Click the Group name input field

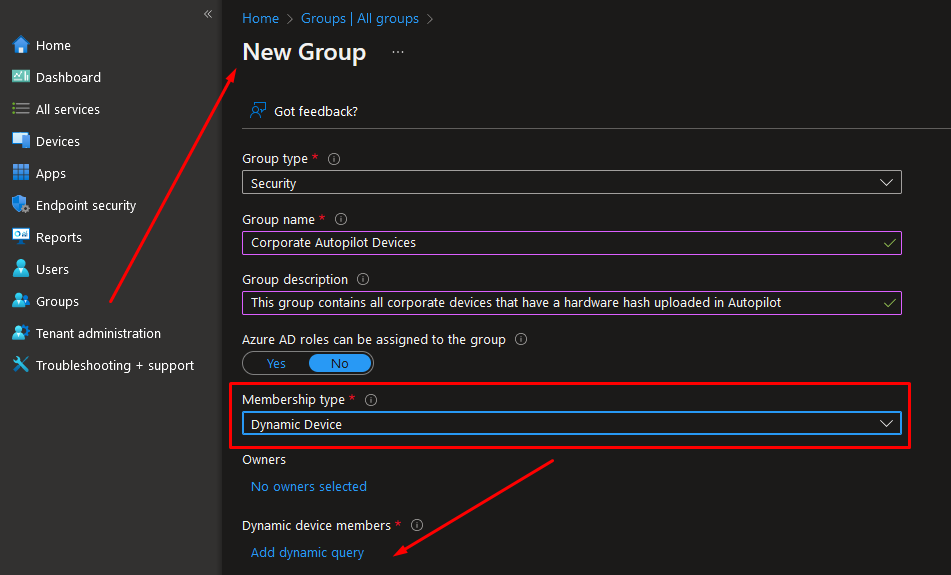click(571, 243)
